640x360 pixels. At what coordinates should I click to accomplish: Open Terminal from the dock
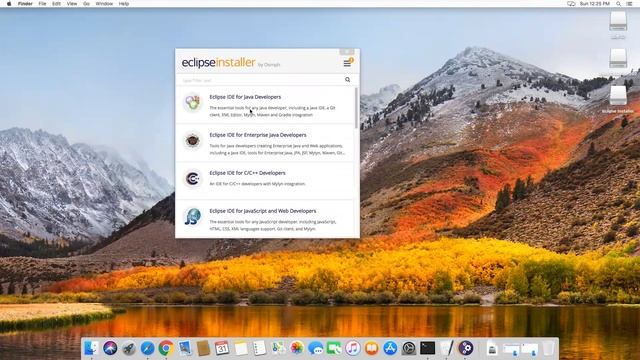tap(427, 348)
